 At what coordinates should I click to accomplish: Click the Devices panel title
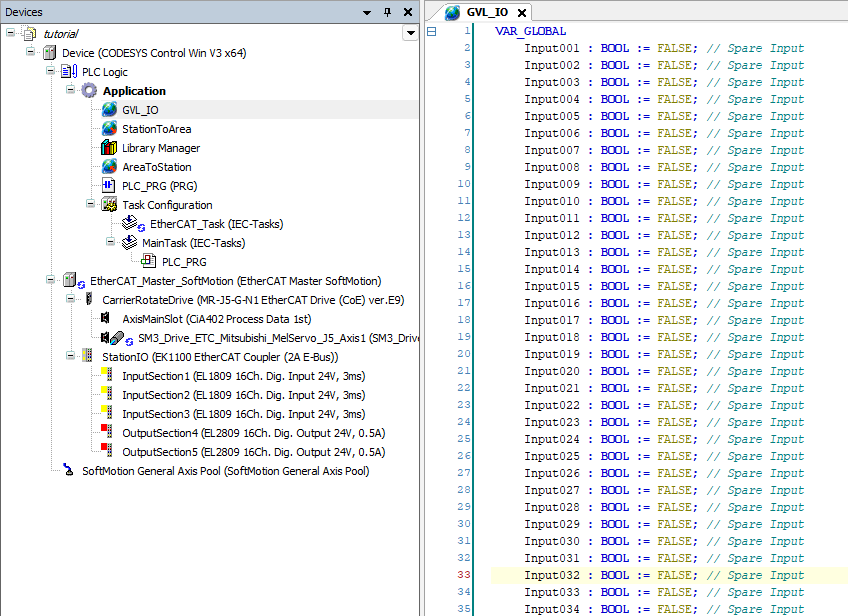[24, 12]
